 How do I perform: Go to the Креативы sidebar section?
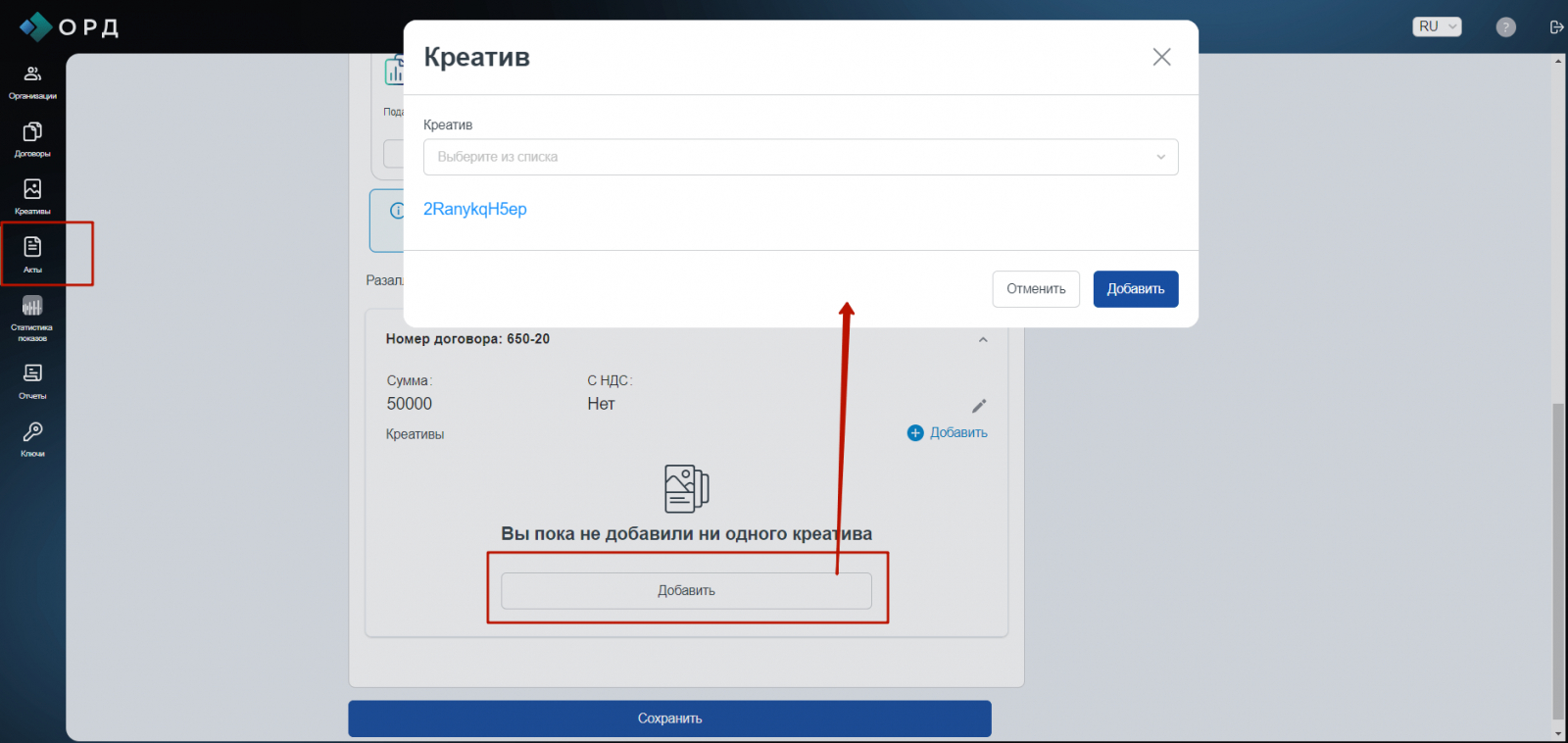click(x=32, y=197)
